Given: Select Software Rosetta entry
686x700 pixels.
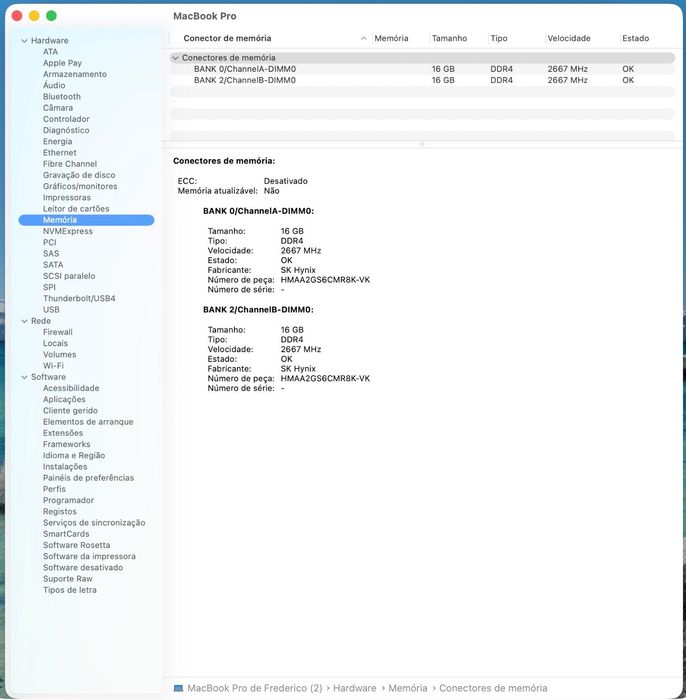Looking at the screenshot, I should tap(76, 545).
